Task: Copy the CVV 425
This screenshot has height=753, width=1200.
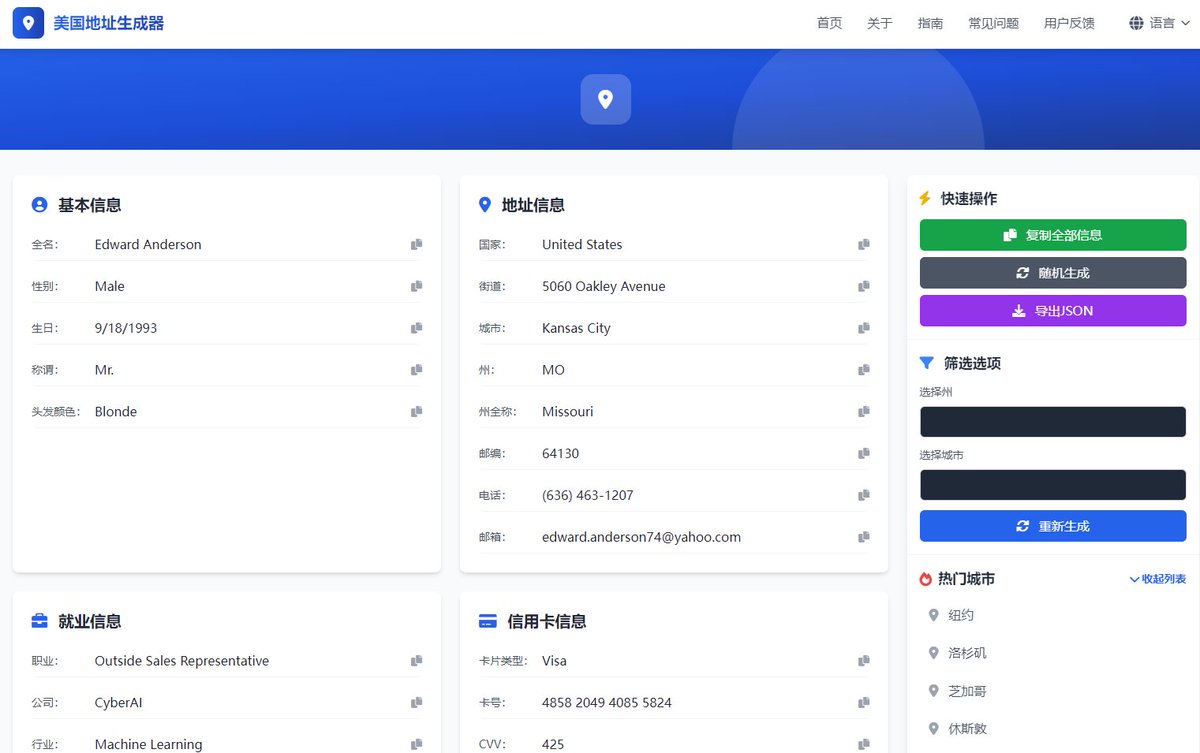Action: 864,744
